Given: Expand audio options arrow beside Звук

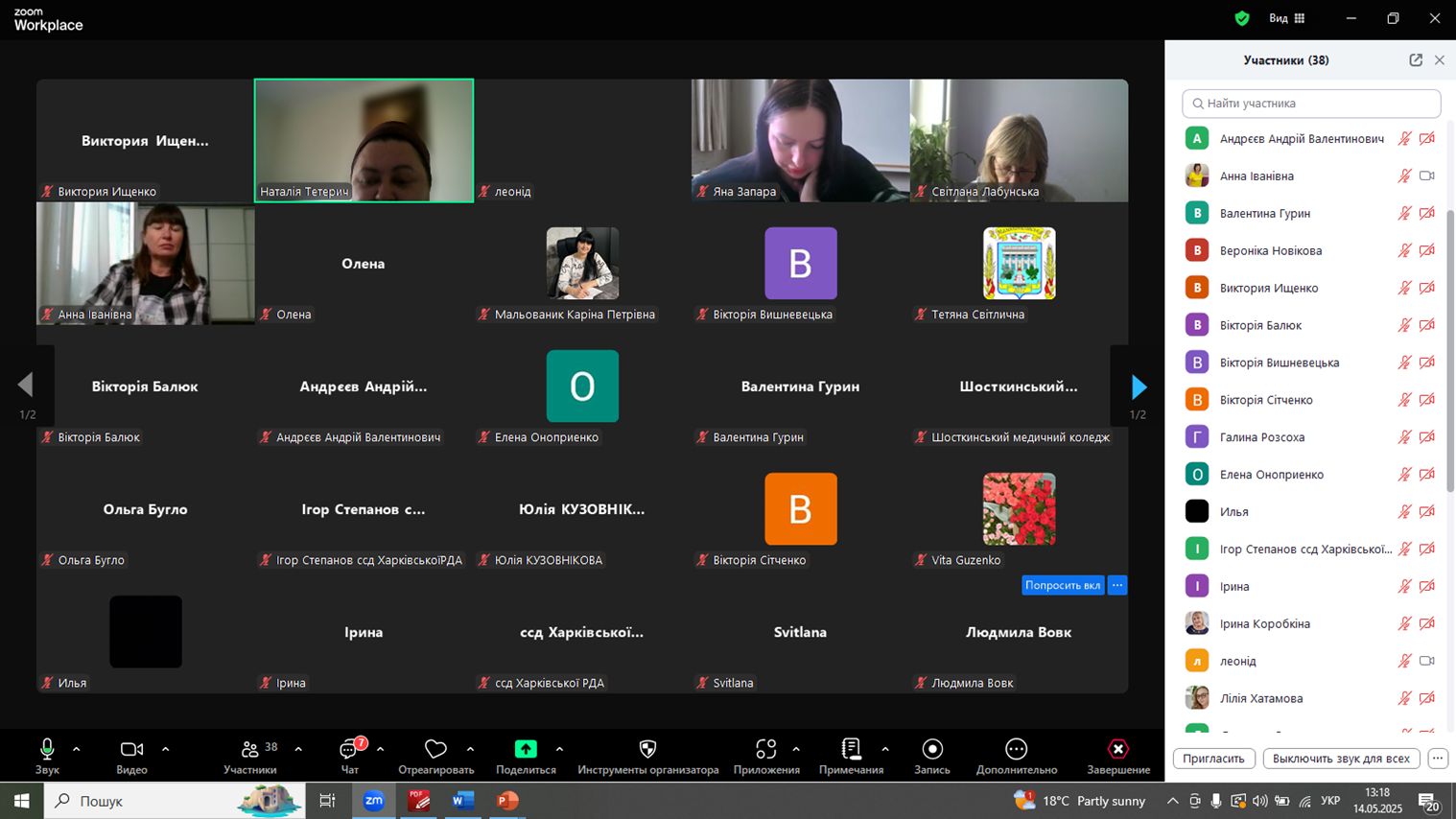Looking at the screenshot, I should point(77,749).
